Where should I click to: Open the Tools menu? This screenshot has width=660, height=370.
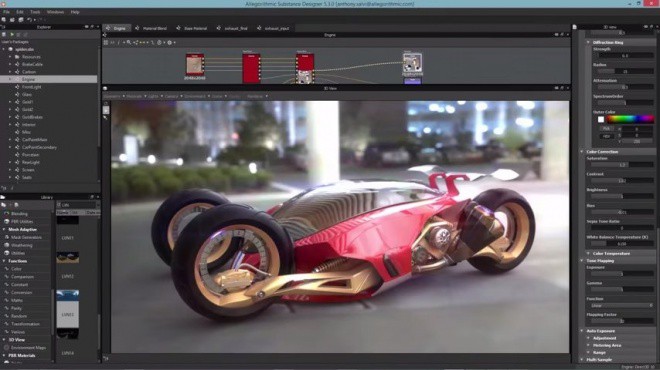35,12
